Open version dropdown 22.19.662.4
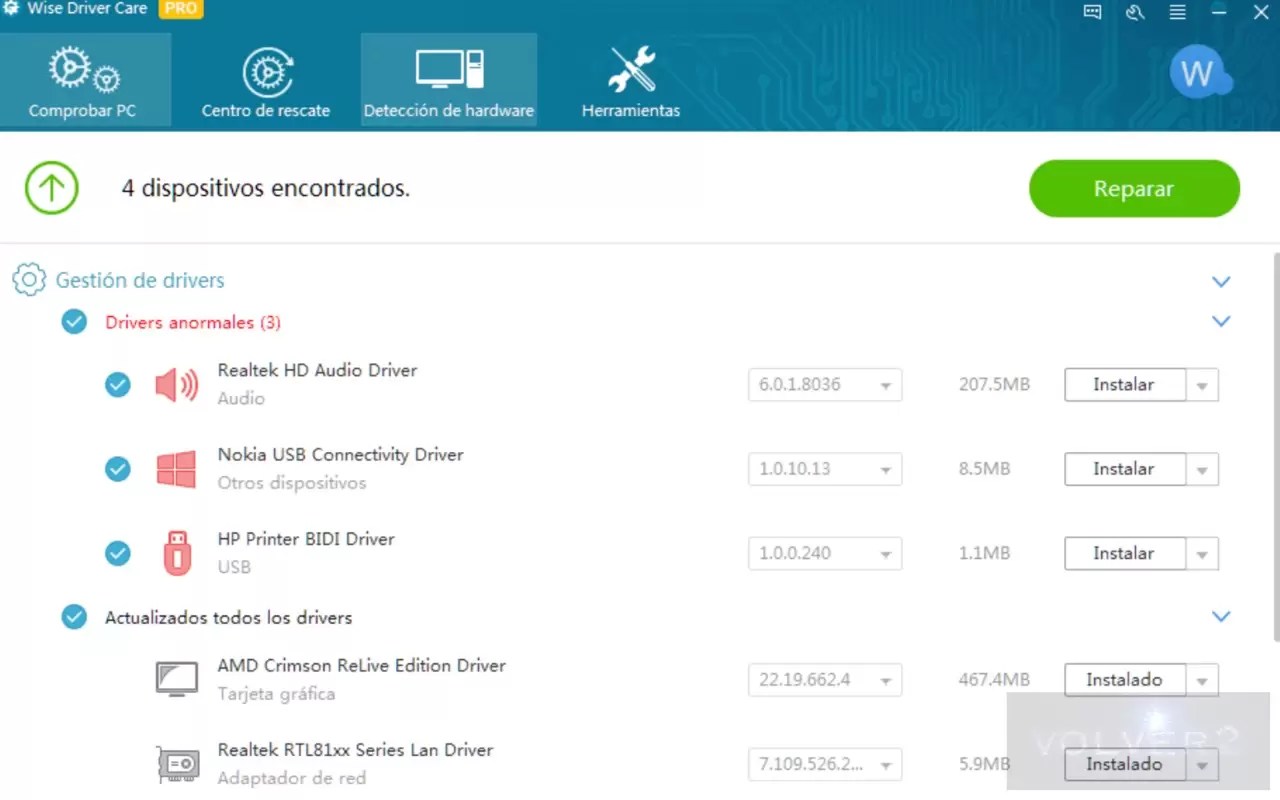 [x=825, y=680]
